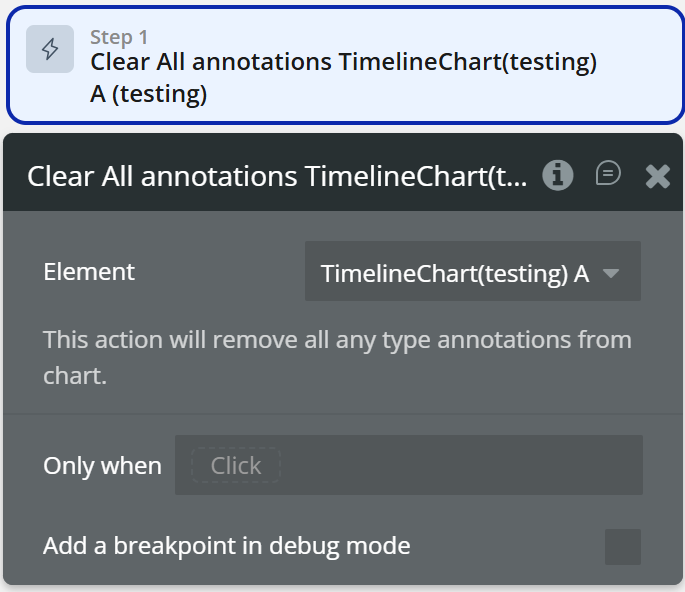Open the info icon in panel header
The width and height of the screenshot is (685, 592).
557,175
